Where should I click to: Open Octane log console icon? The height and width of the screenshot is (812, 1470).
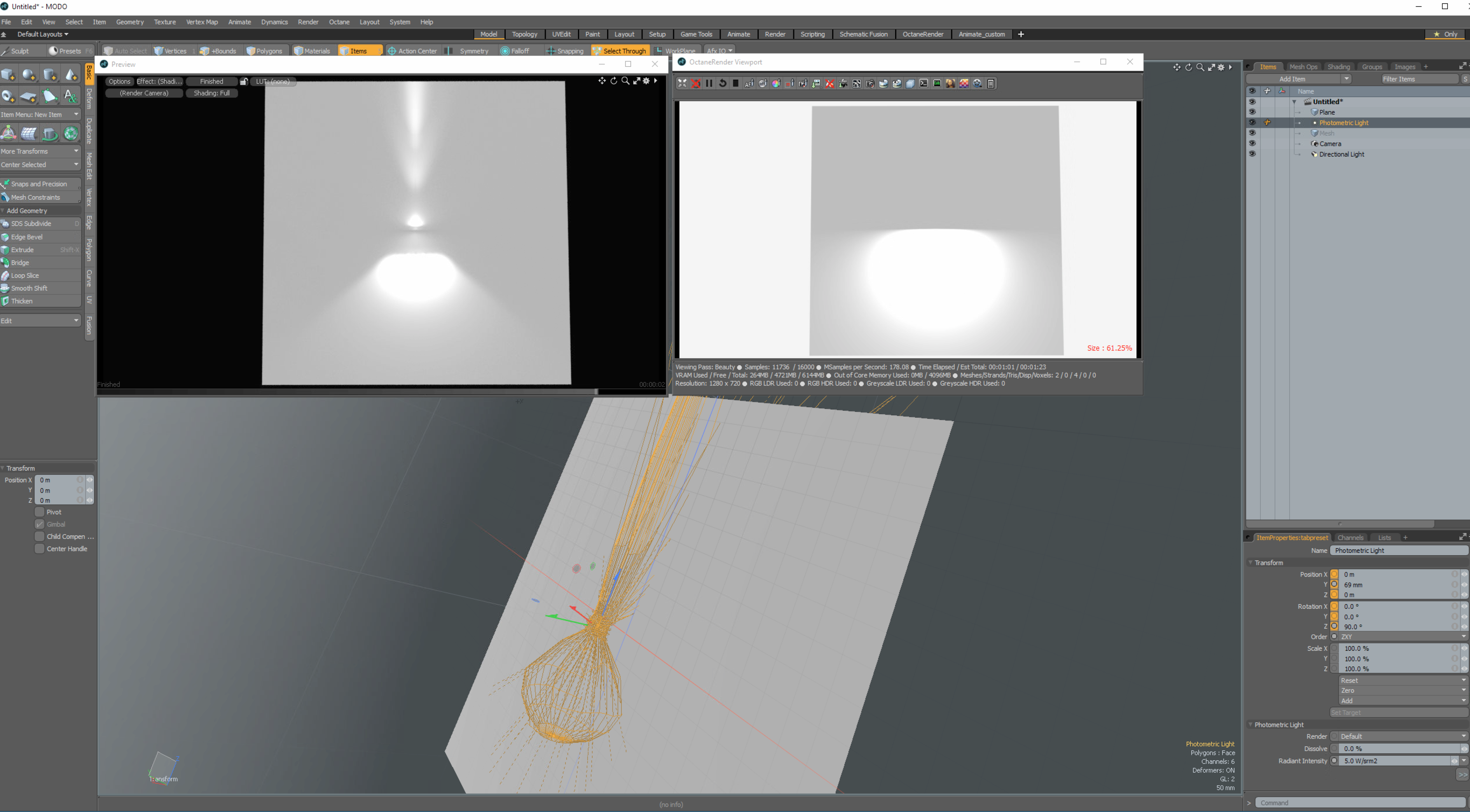(924, 84)
